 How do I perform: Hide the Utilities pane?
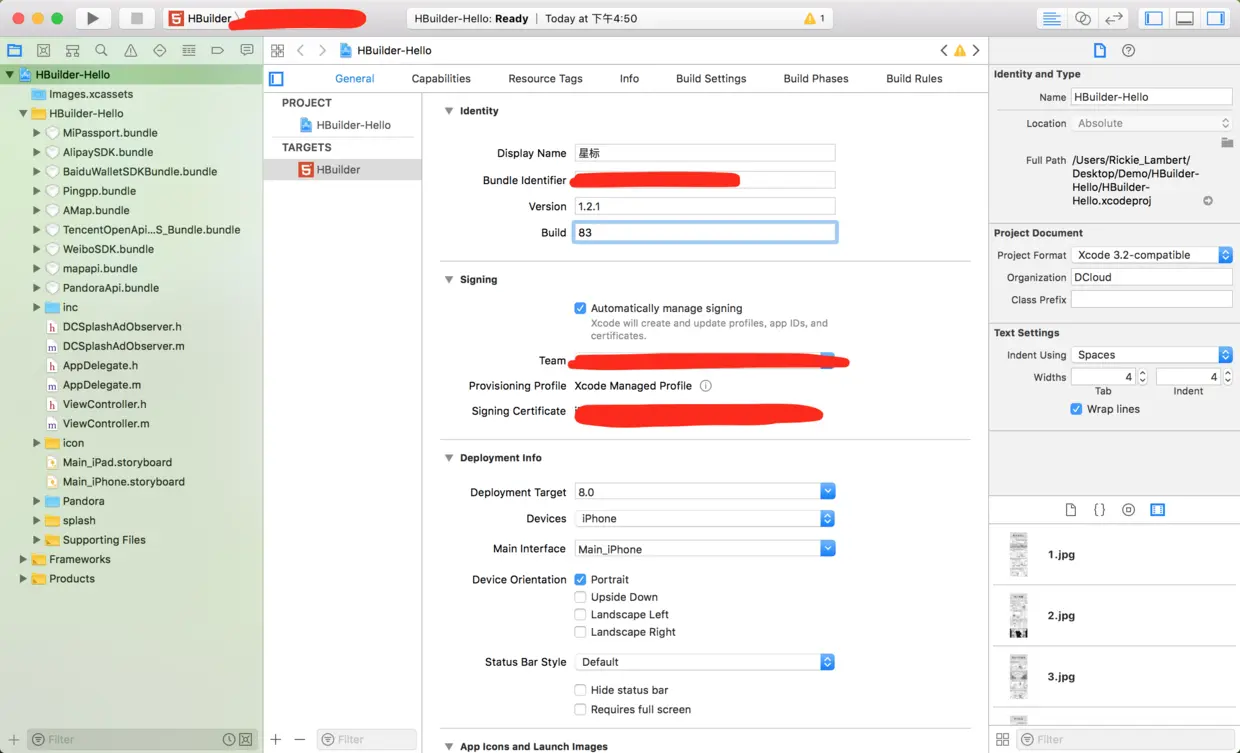click(x=1215, y=18)
